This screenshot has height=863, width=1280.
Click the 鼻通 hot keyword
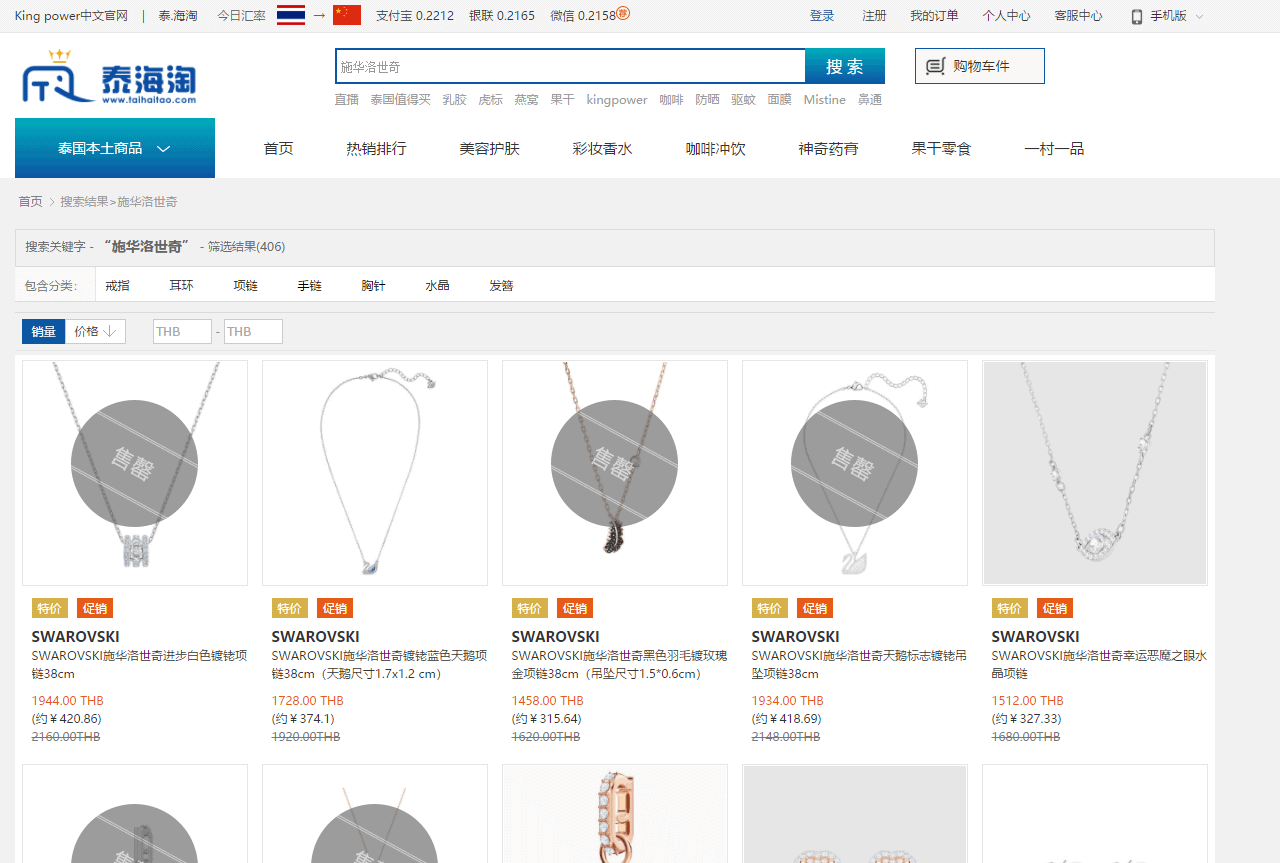pos(870,100)
